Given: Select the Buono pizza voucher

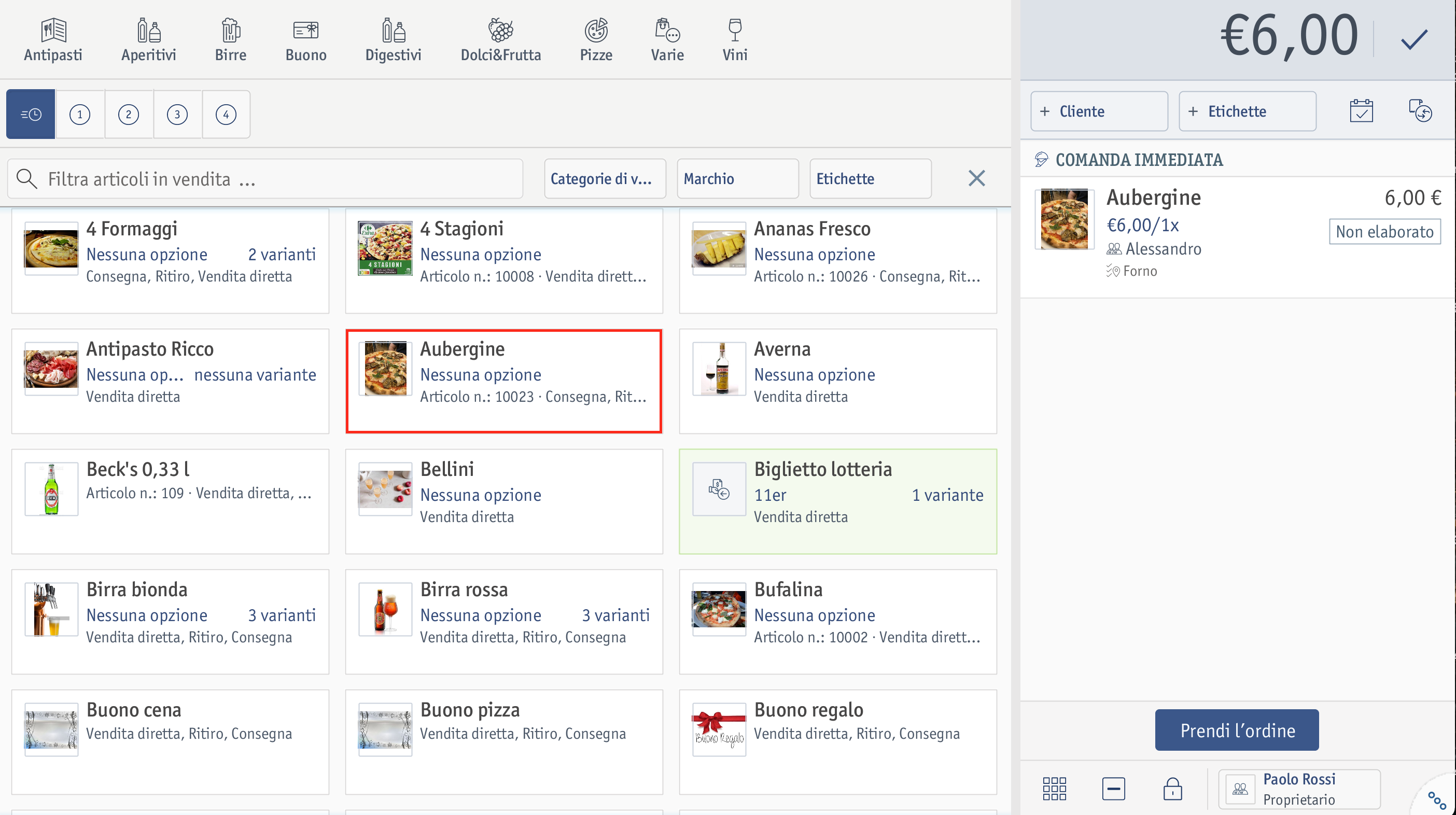Looking at the screenshot, I should tap(504, 742).
